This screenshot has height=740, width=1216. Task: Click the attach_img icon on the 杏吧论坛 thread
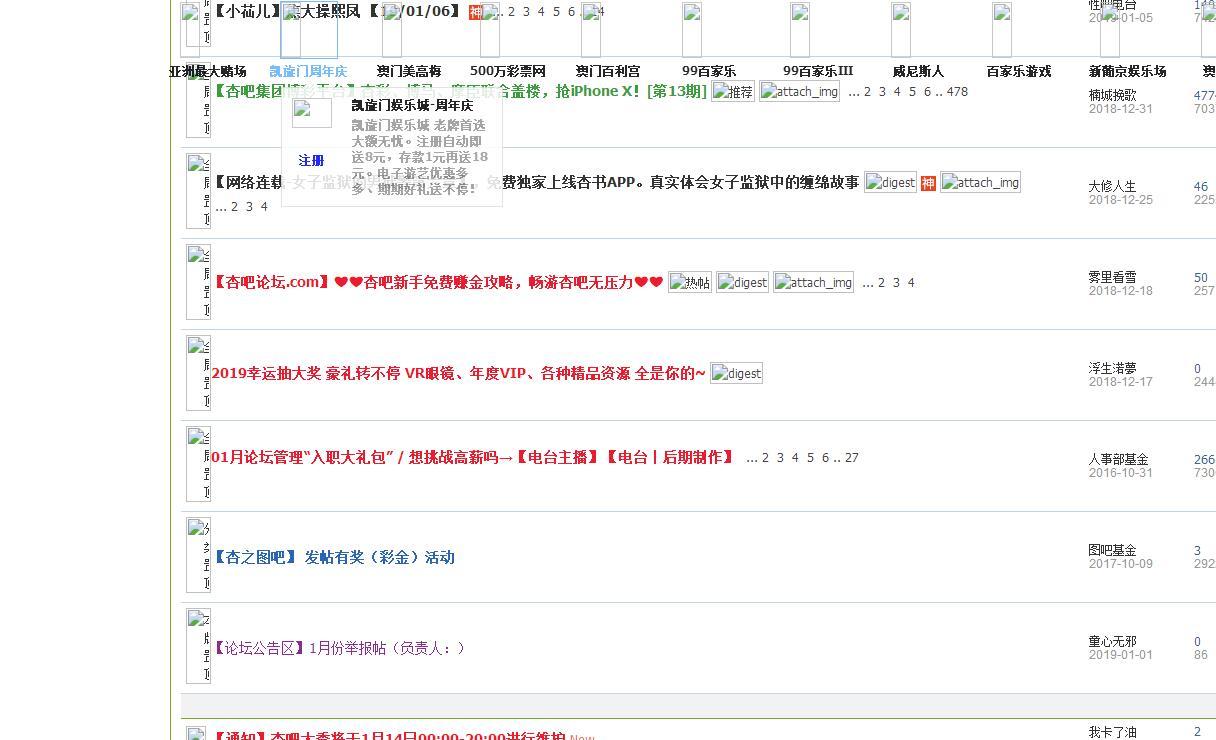click(813, 282)
